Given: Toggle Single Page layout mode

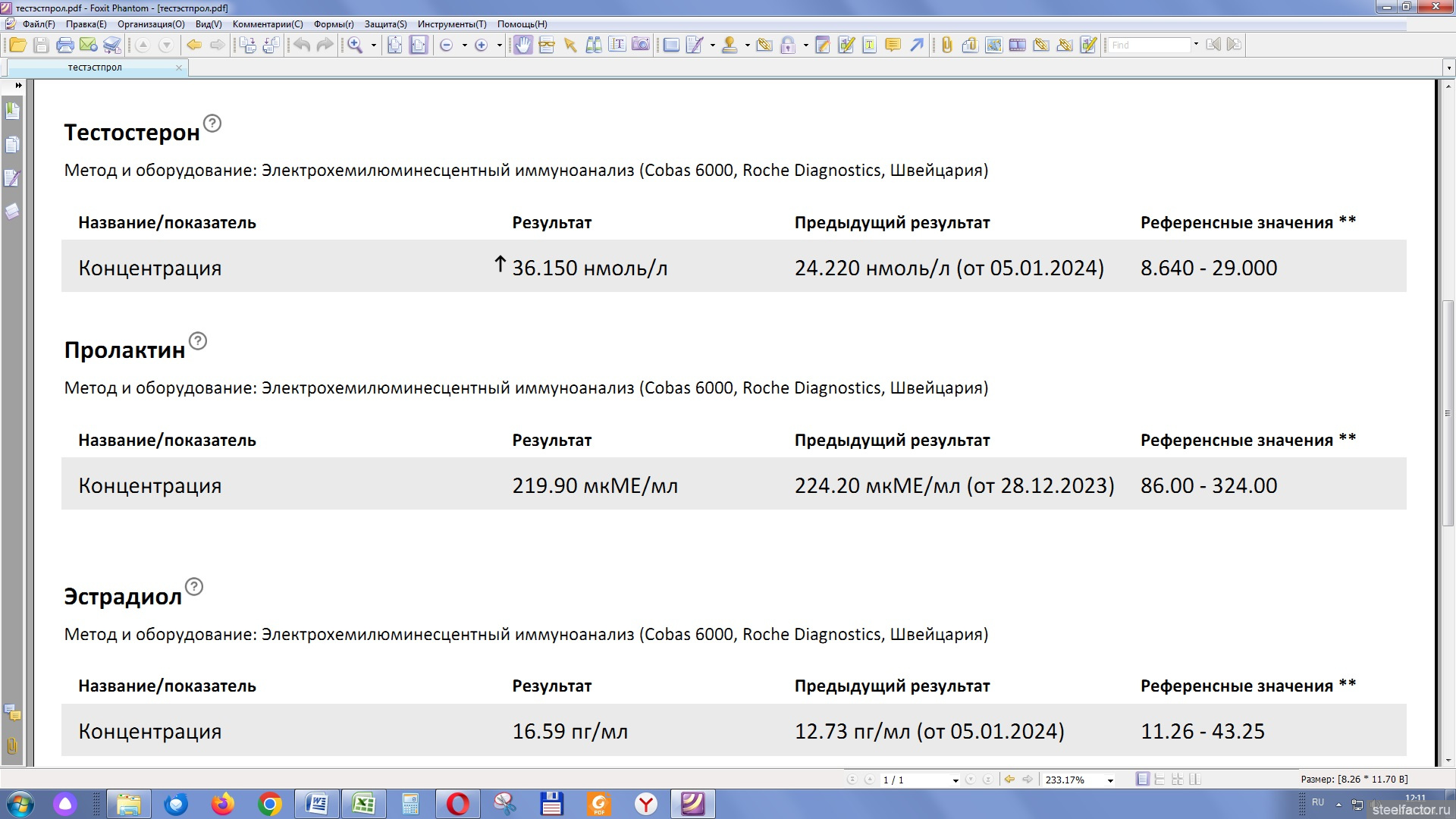Looking at the screenshot, I should 1142,779.
